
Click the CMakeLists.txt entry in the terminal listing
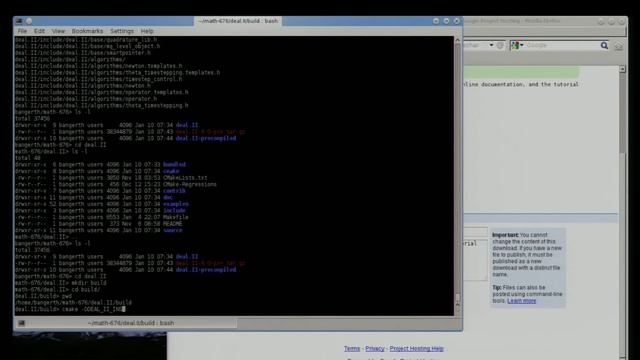pyautogui.click(x=185, y=178)
